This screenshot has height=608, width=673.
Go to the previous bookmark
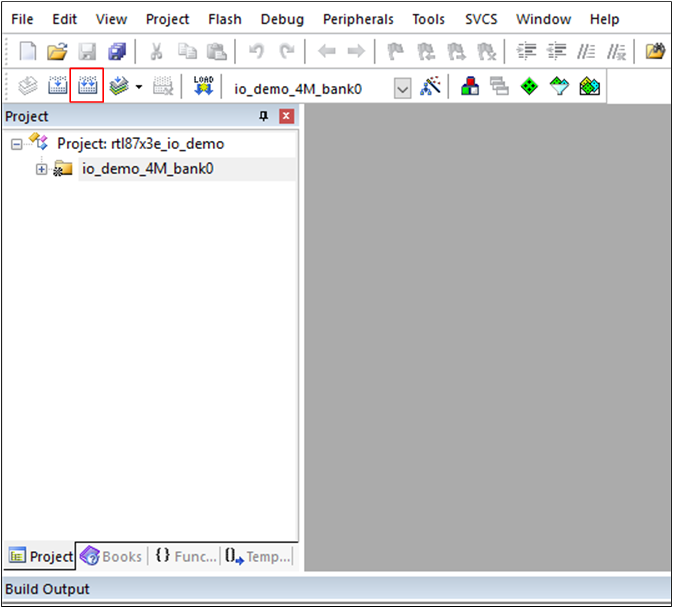(x=426, y=51)
